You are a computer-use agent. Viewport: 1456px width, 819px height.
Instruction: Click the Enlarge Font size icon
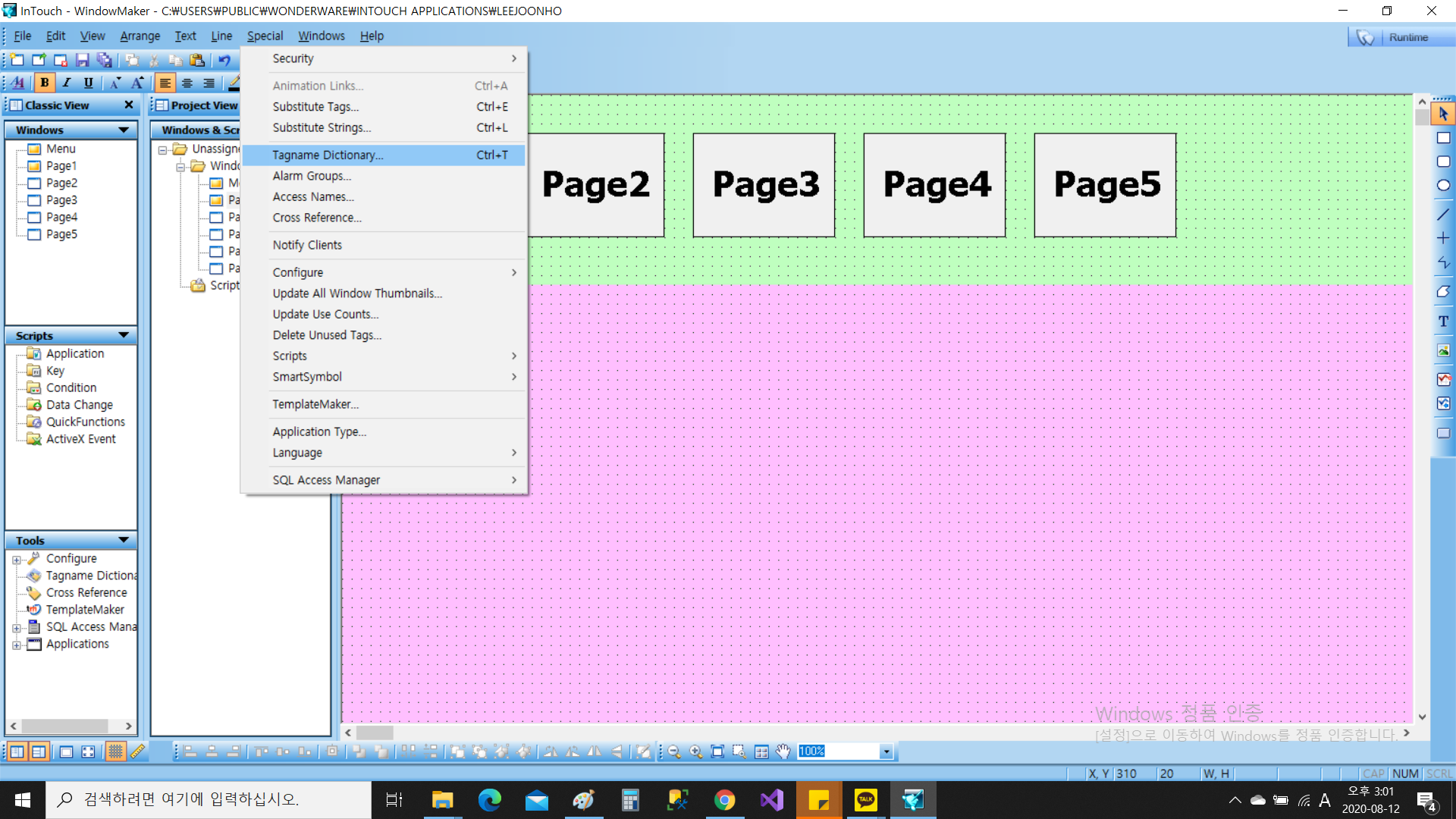137,83
